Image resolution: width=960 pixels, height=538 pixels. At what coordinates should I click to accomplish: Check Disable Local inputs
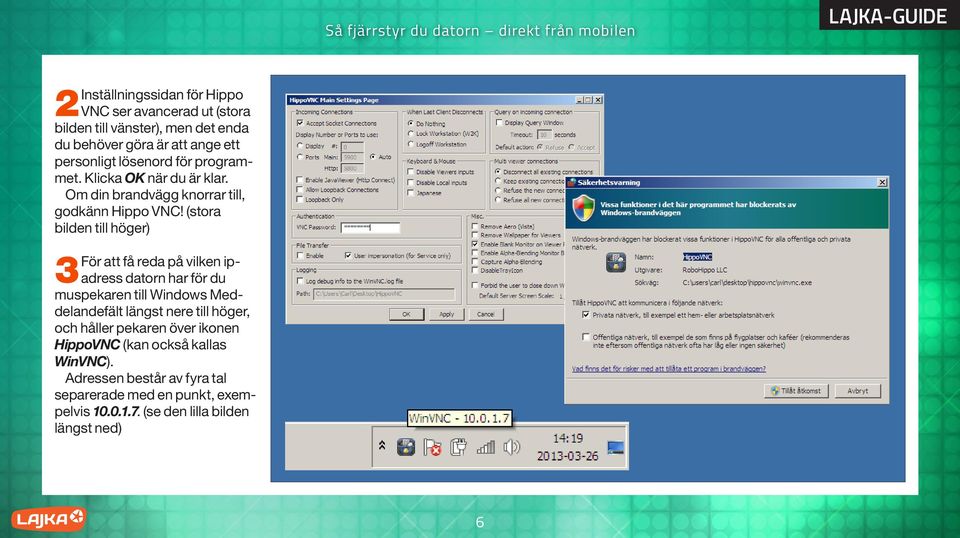(410, 182)
